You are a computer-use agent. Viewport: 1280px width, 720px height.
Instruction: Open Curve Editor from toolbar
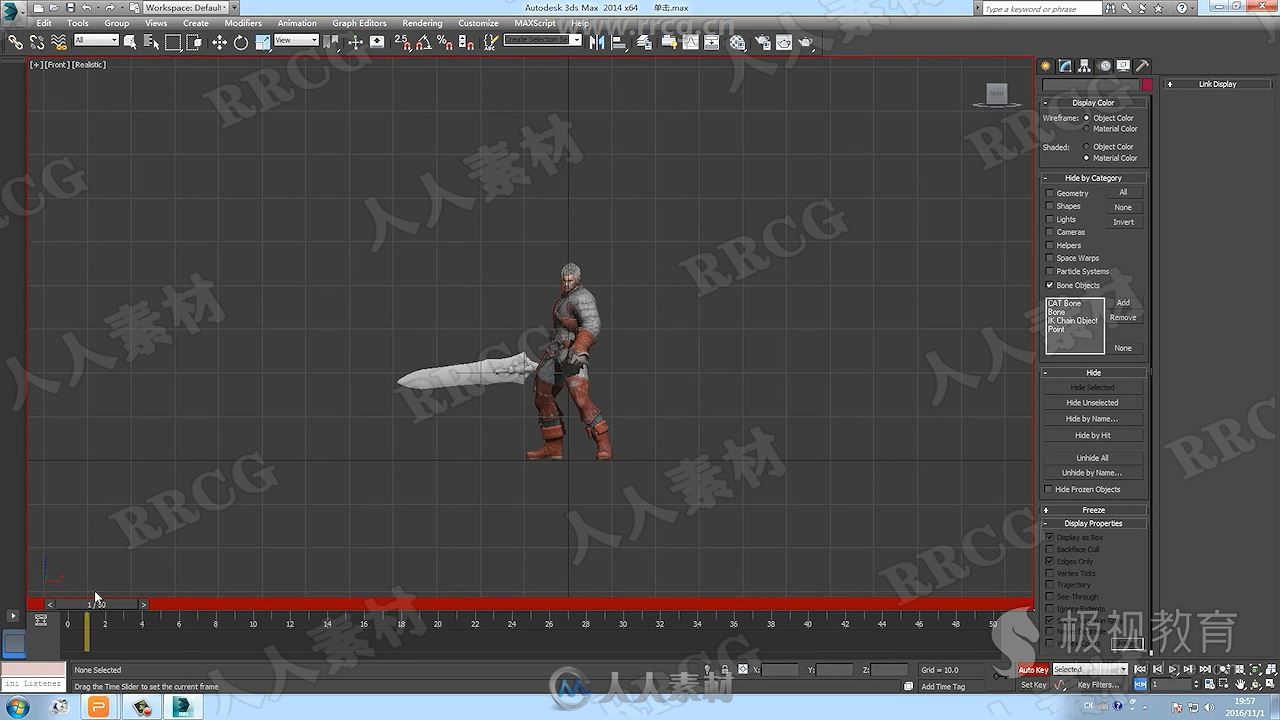pos(691,42)
